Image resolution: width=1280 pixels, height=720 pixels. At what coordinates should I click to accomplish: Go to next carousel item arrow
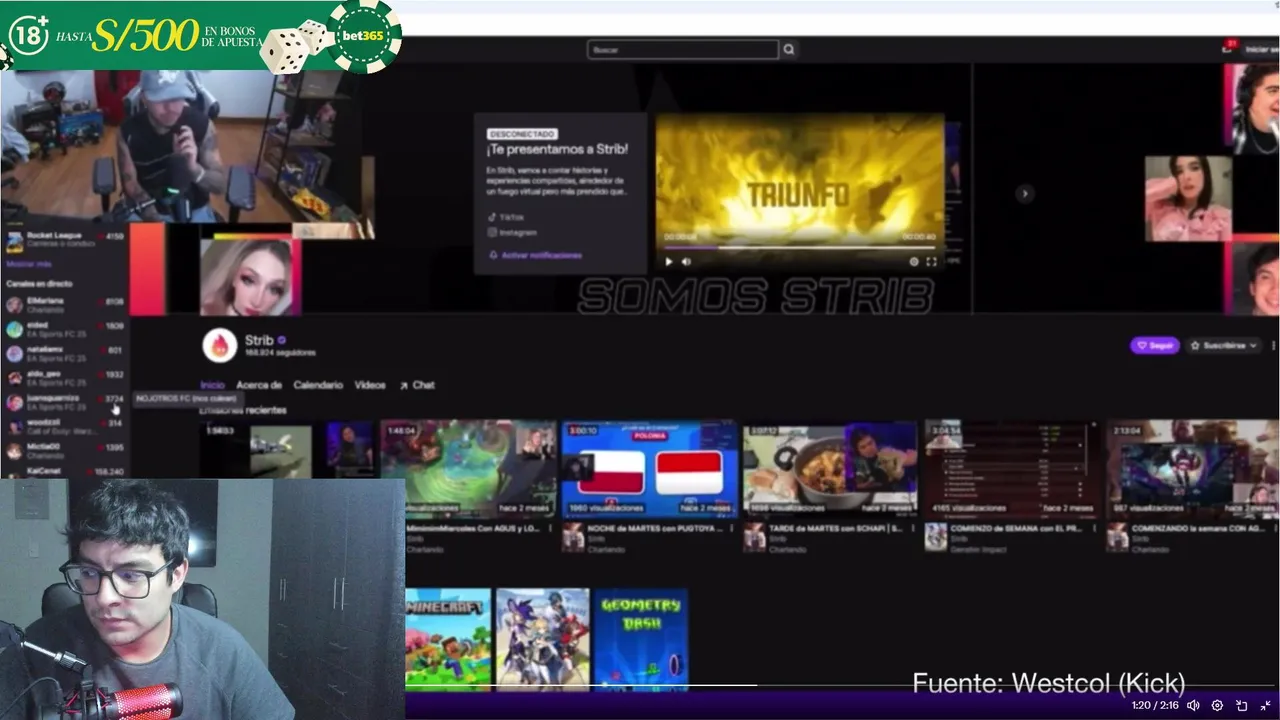(x=1024, y=194)
